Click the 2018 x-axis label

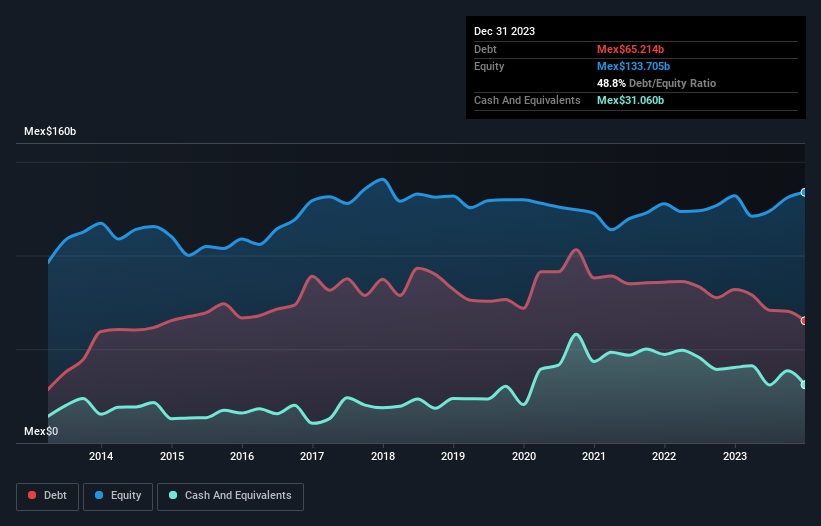(x=383, y=456)
